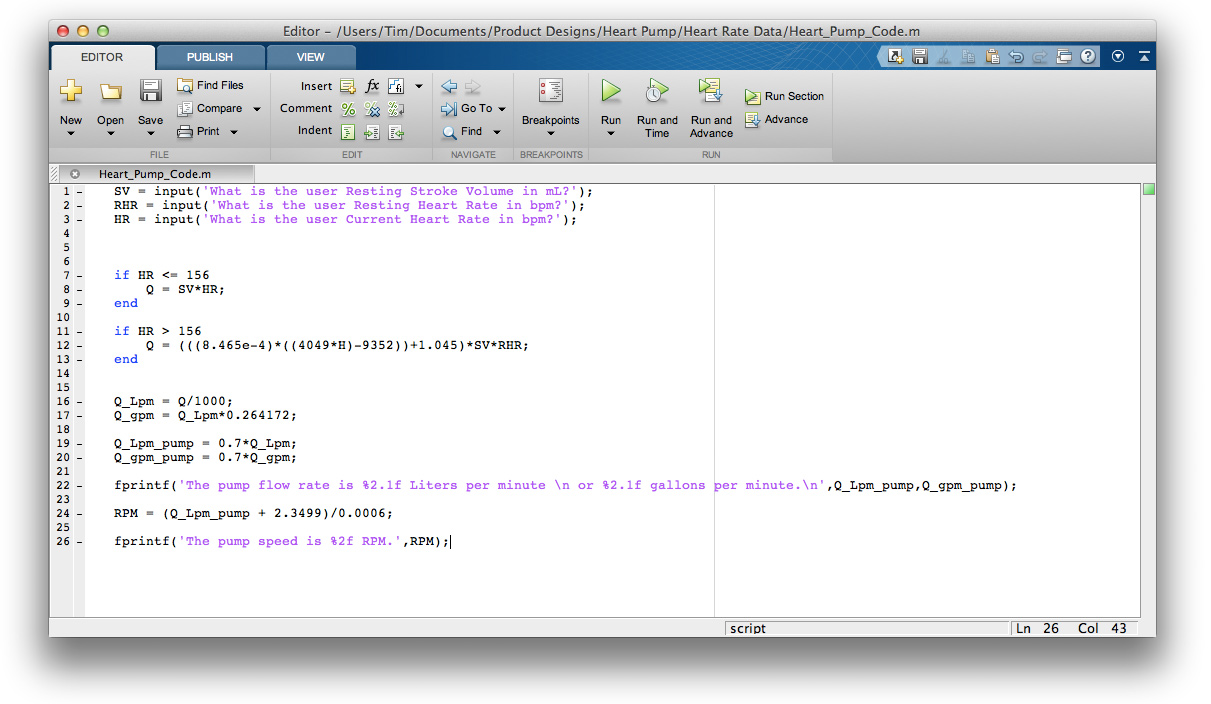Click the Advance button
This screenshot has width=1211, height=704.
[x=777, y=119]
